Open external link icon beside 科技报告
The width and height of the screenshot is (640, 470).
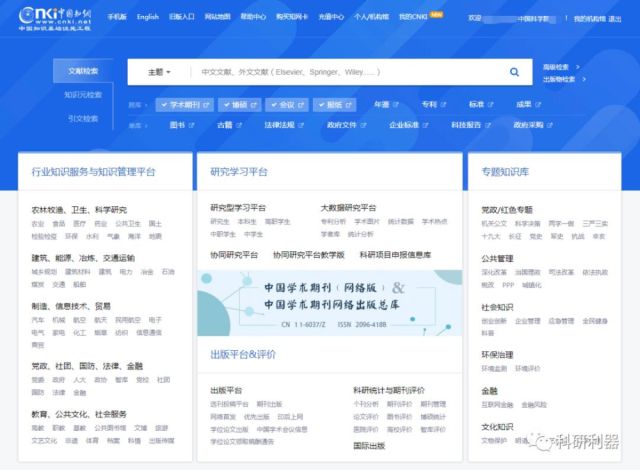pos(488,125)
